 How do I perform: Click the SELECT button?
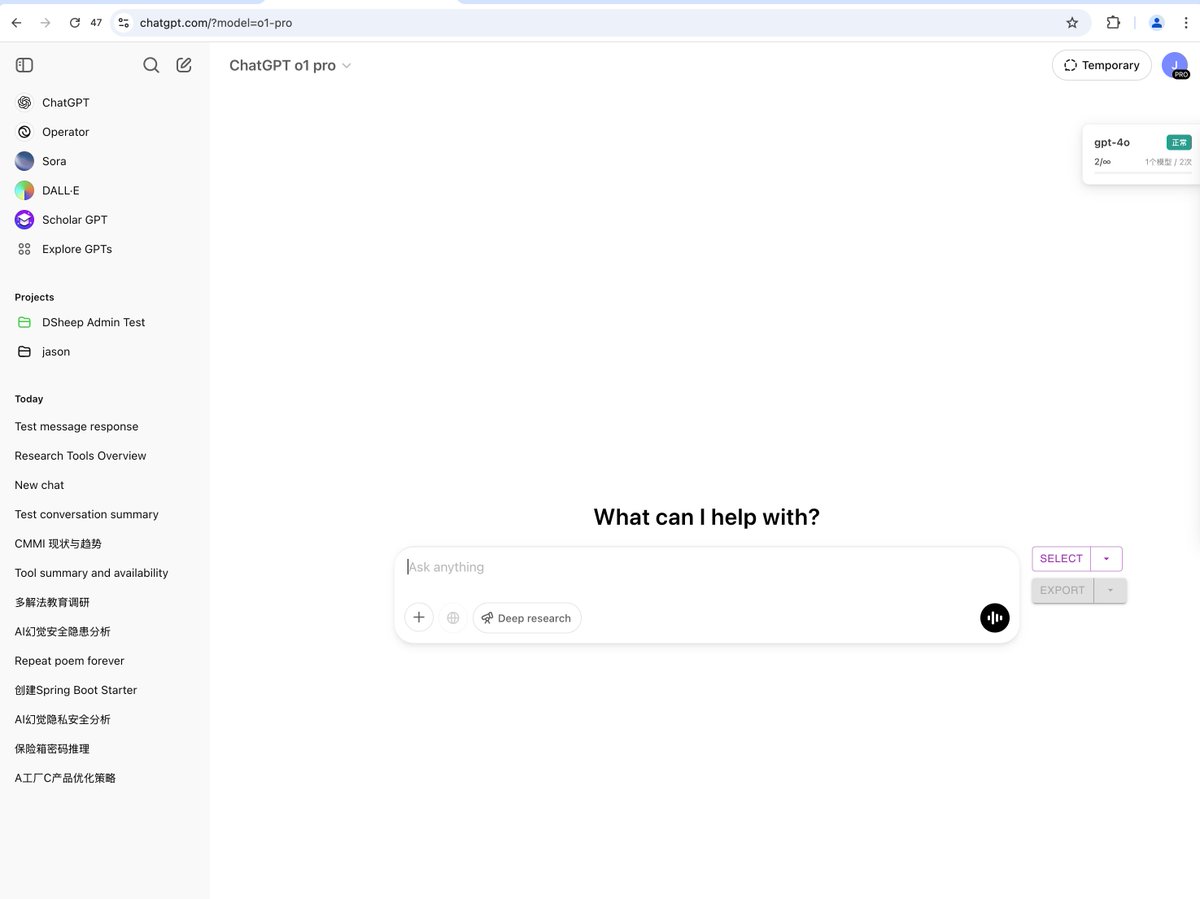(x=1061, y=559)
